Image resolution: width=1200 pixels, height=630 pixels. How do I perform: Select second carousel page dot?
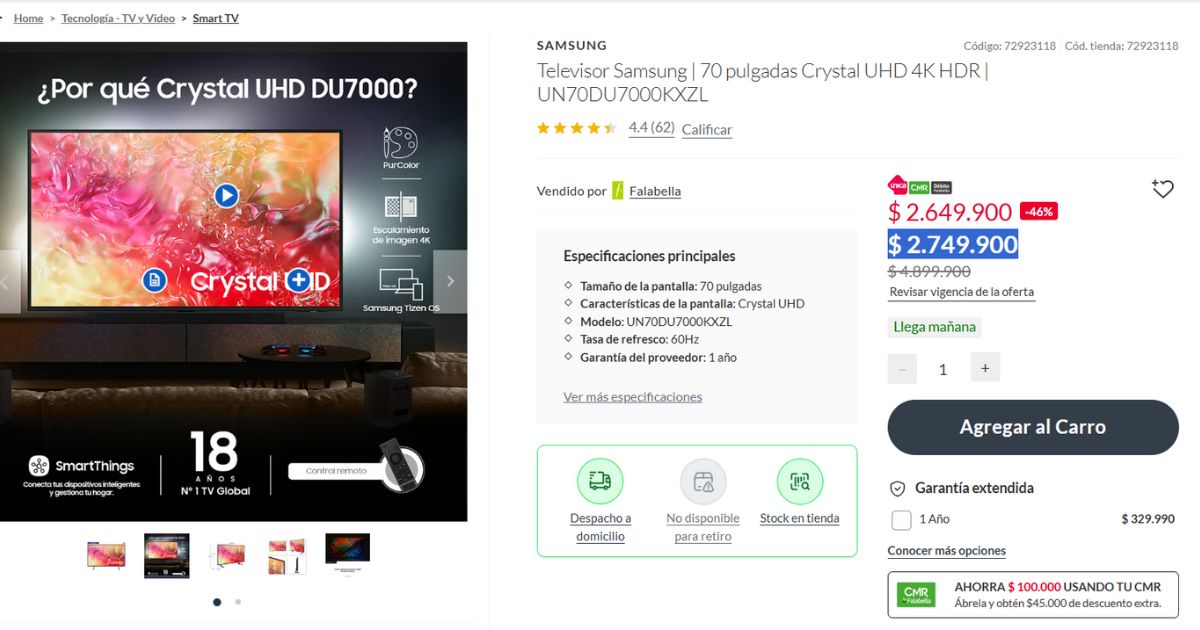point(237,602)
